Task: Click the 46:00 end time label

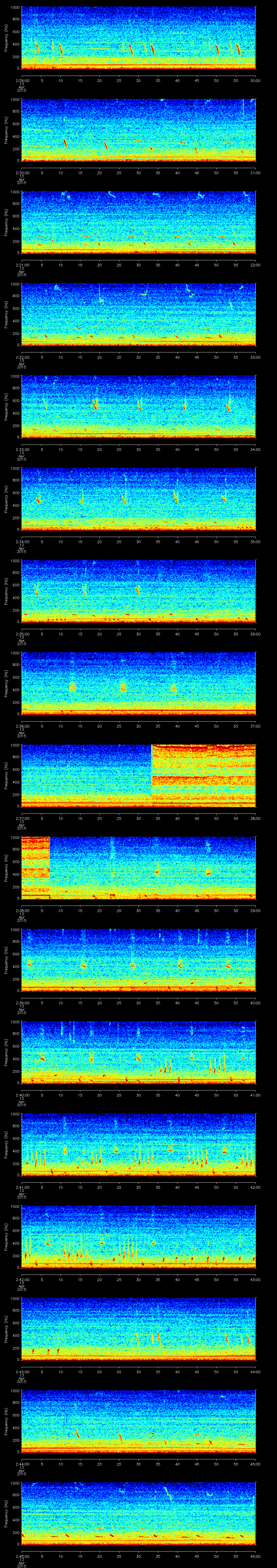Action: point(255,1556)
